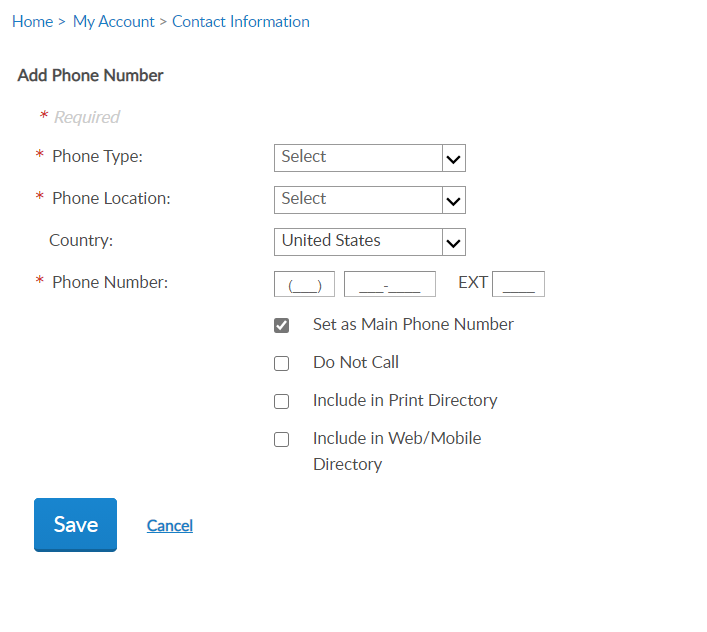The height and width of the screenshot is (632, 707).
Task: Click the 'Include in Print Directory' label text
Action: (405, 400)
